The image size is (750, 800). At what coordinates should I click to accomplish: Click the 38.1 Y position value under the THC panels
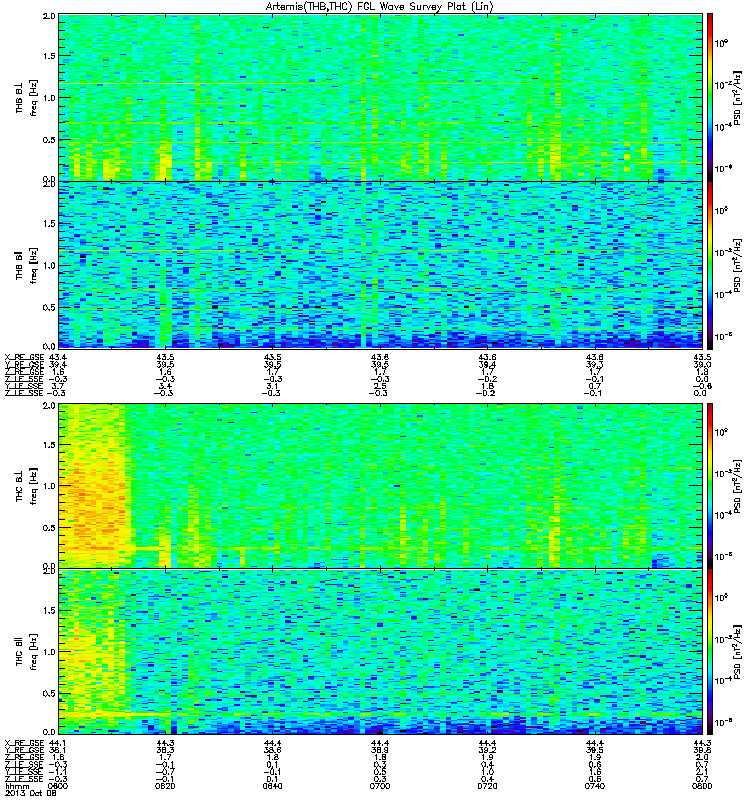pos(58,751)
